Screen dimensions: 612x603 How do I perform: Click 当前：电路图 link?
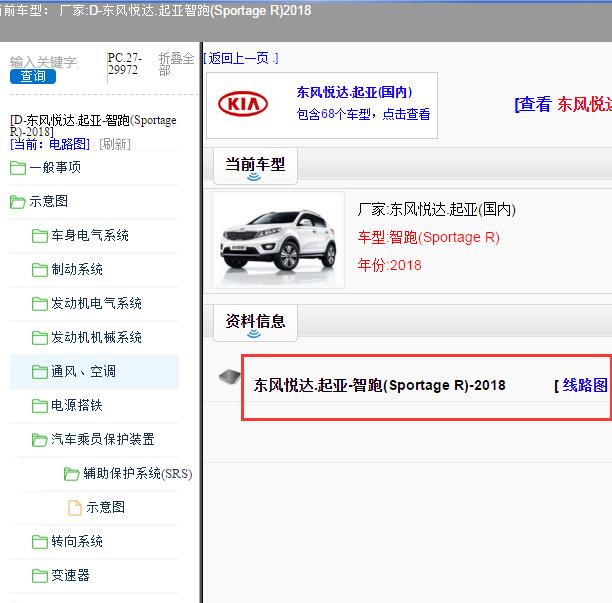coord(50,144)
